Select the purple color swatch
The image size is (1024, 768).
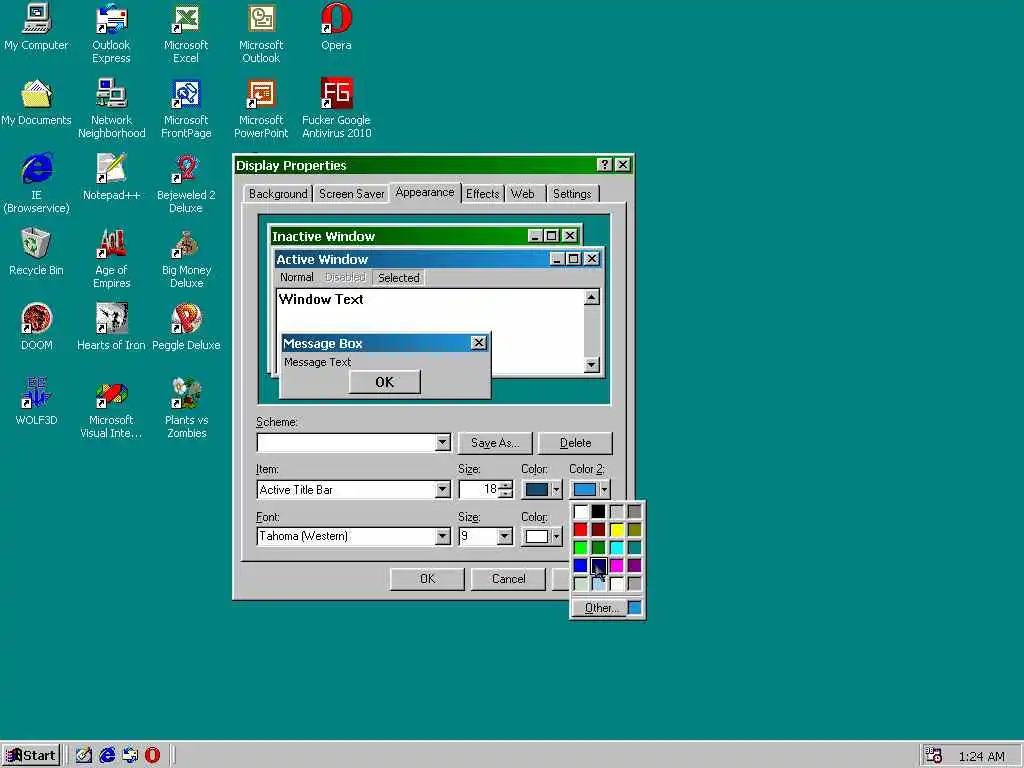click(634, 565)
